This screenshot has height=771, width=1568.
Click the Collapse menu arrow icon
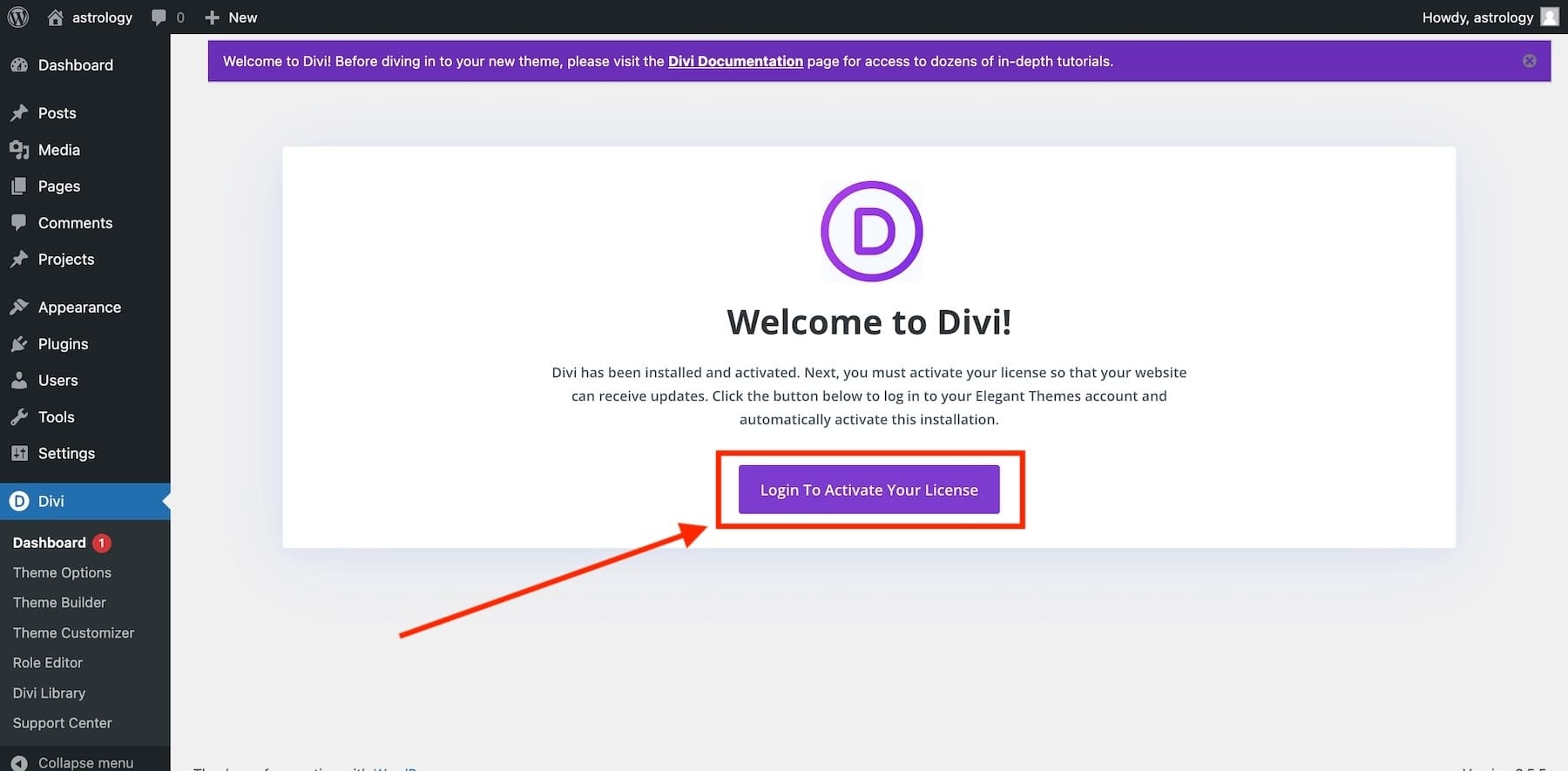pos(19,763)
